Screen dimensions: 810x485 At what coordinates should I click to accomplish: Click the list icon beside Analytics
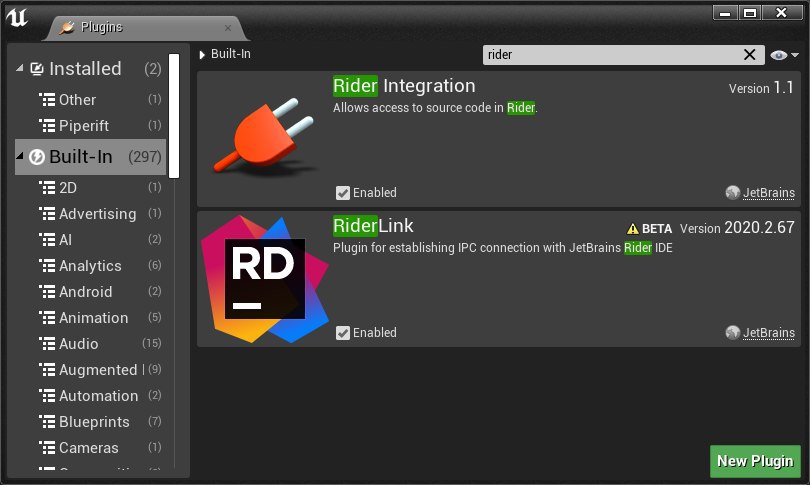[x=47, y=265]
